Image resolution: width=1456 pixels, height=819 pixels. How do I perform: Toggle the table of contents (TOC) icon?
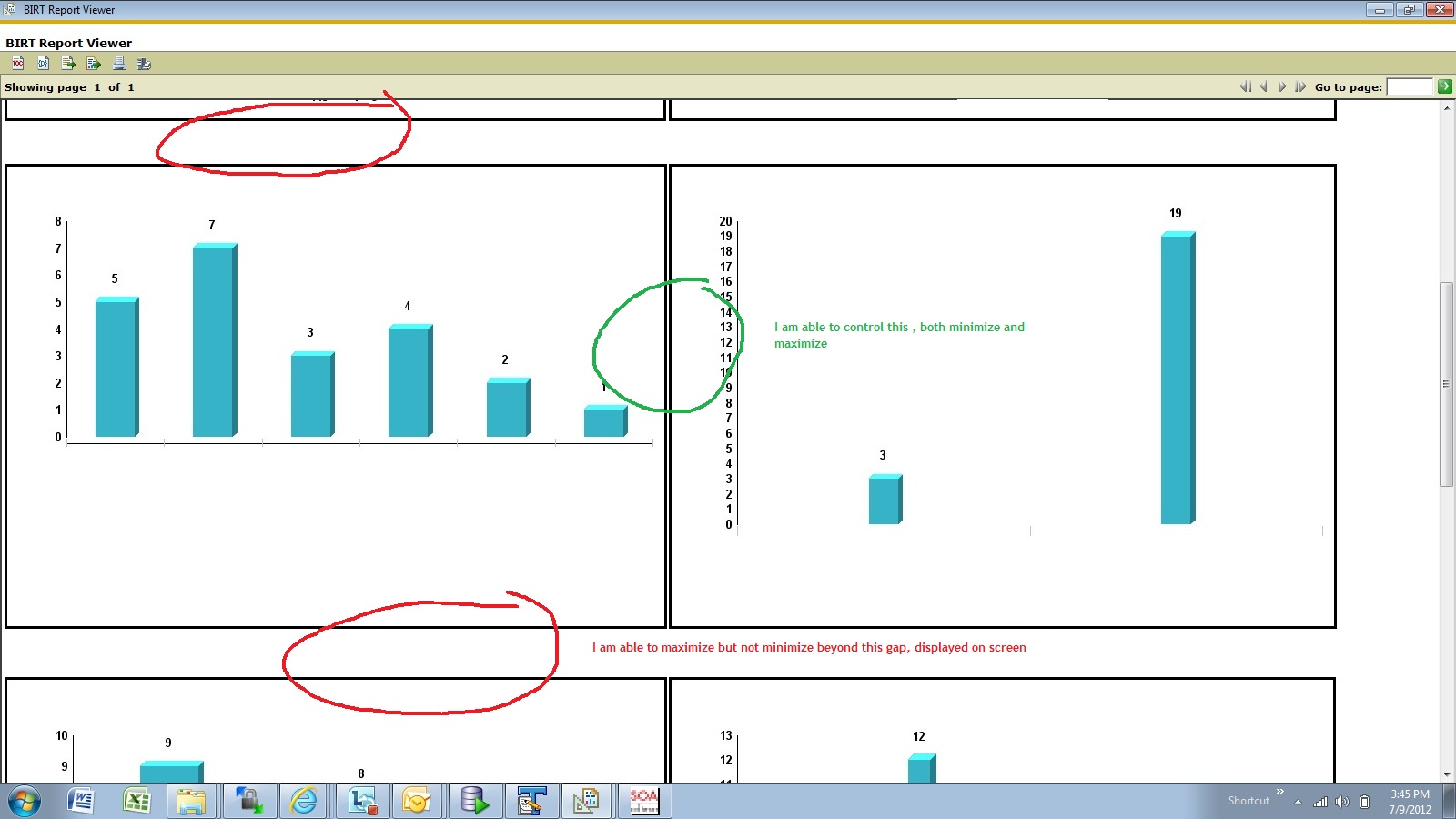tap(17, 63)
